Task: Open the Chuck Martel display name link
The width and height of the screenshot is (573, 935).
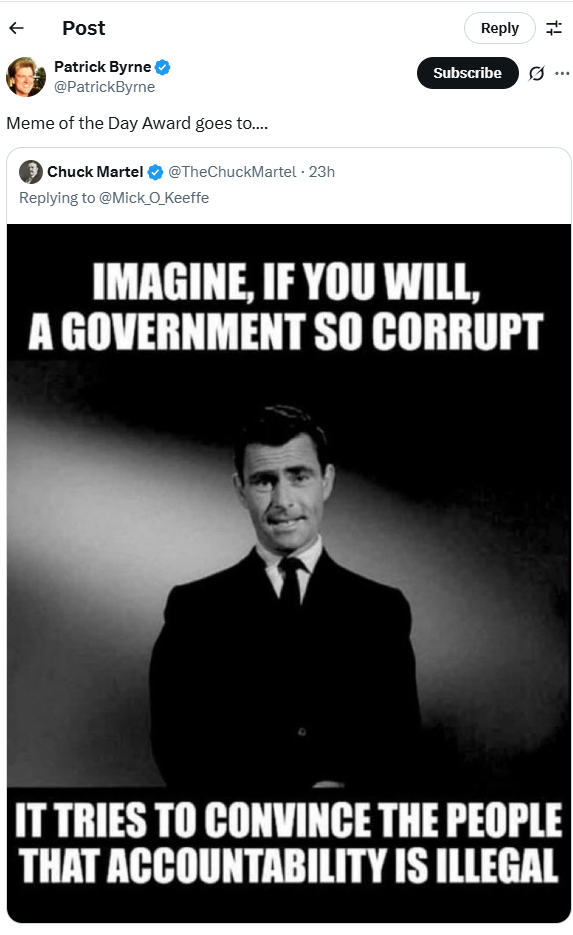Action: pyautogui.click(x=95, y=172)
